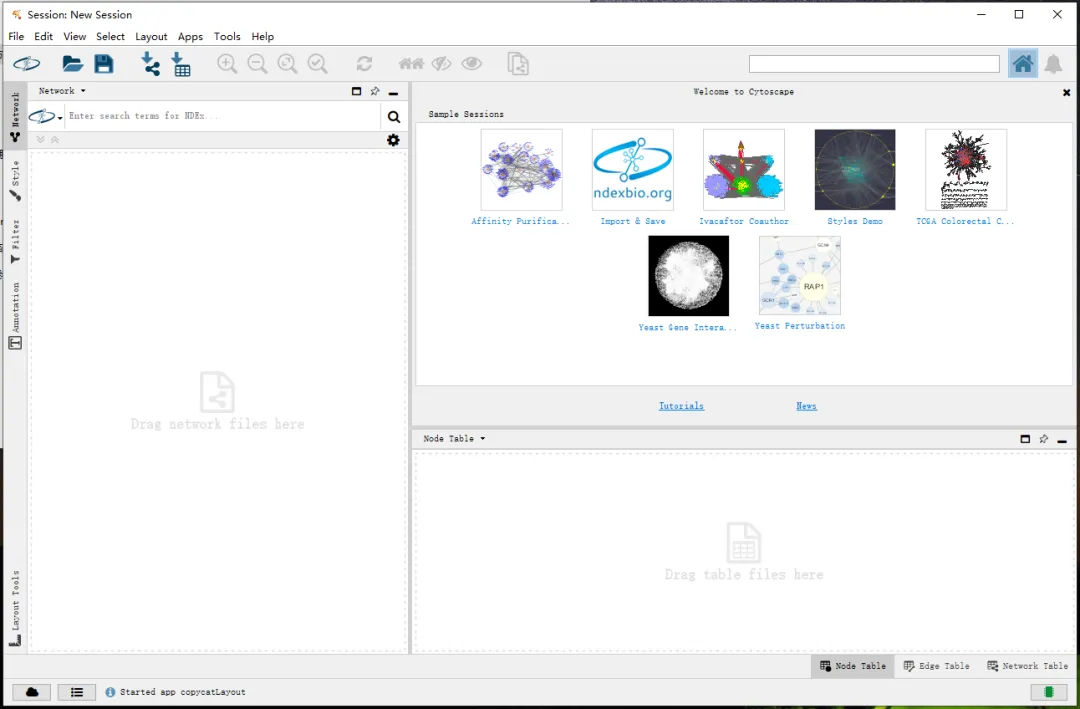Open the Help menu
1080x709 pixels.
262,37
